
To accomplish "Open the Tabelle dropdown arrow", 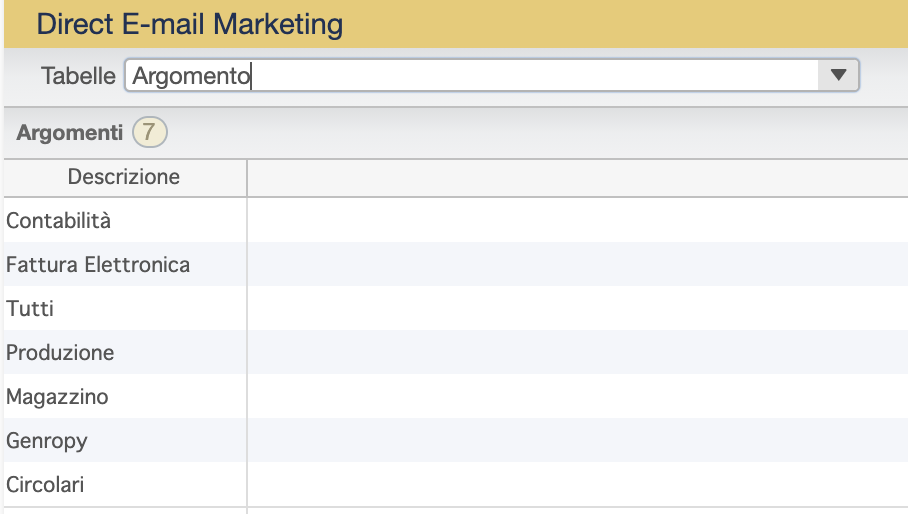I will 838,75.
